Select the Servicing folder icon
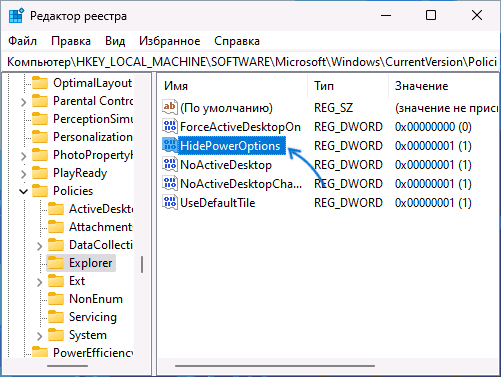The width and height of the screenshot is (501, 377). point(56,317)
